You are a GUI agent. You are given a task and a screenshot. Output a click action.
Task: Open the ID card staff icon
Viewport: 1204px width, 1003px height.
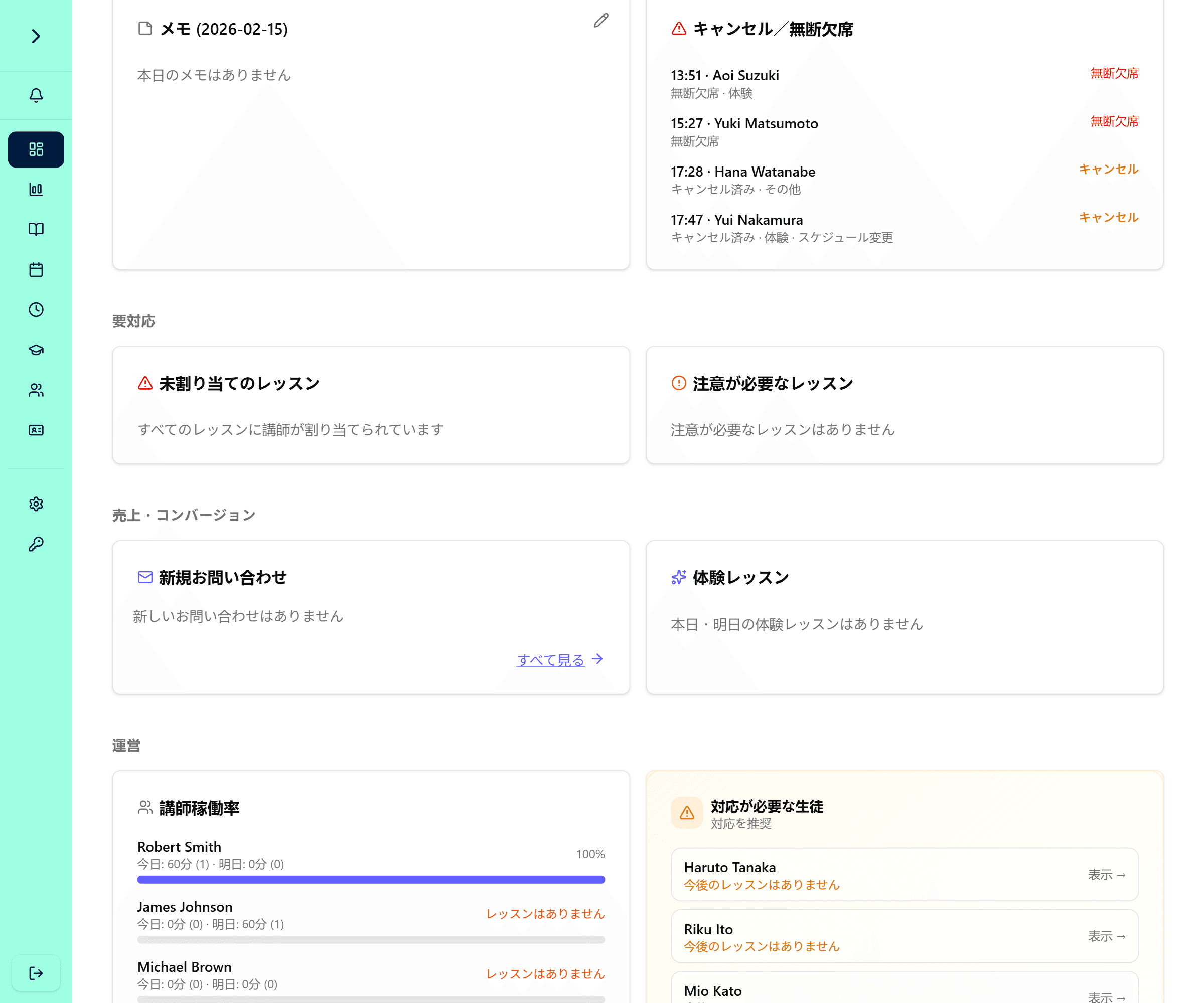click(x=36, y=430)
